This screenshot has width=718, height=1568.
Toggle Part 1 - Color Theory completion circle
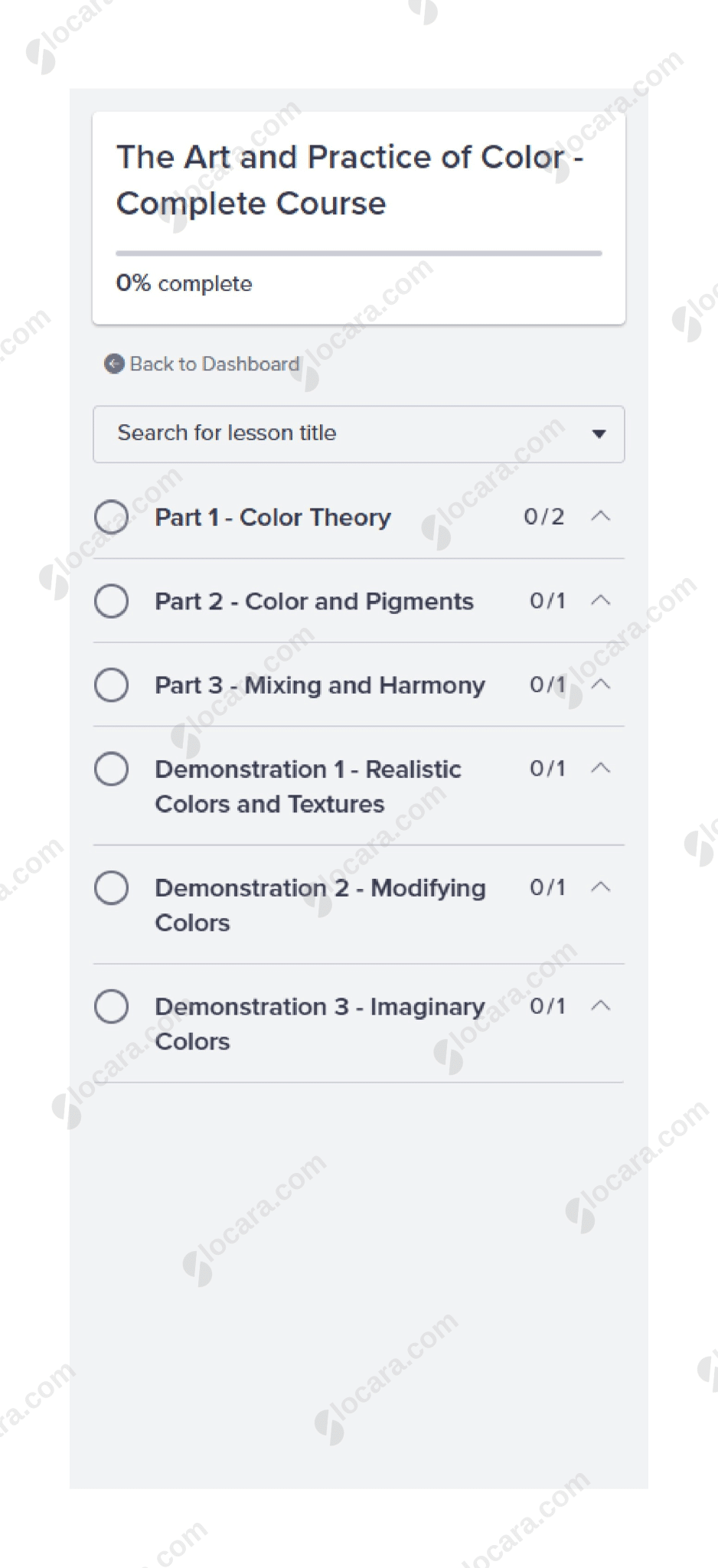pos(112,517)
